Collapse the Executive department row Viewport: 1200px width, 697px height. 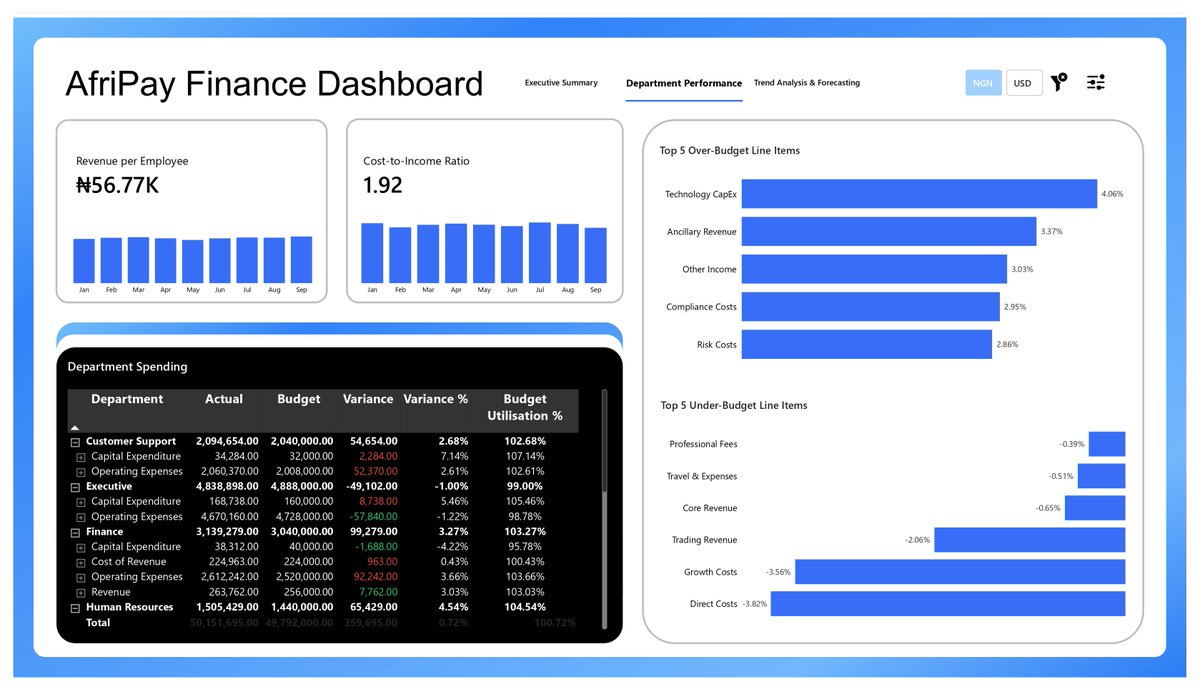75,486
